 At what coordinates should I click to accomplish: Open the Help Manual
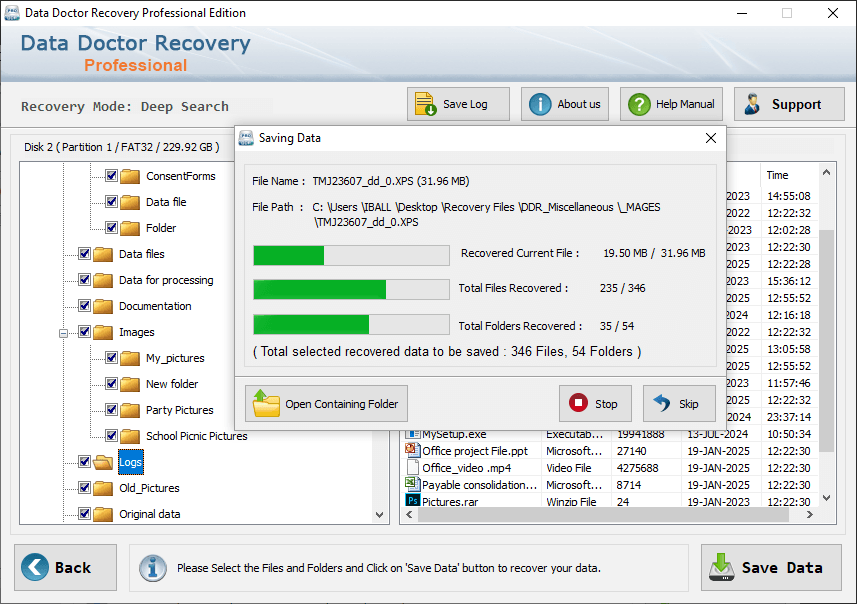[x=671, y=104]
